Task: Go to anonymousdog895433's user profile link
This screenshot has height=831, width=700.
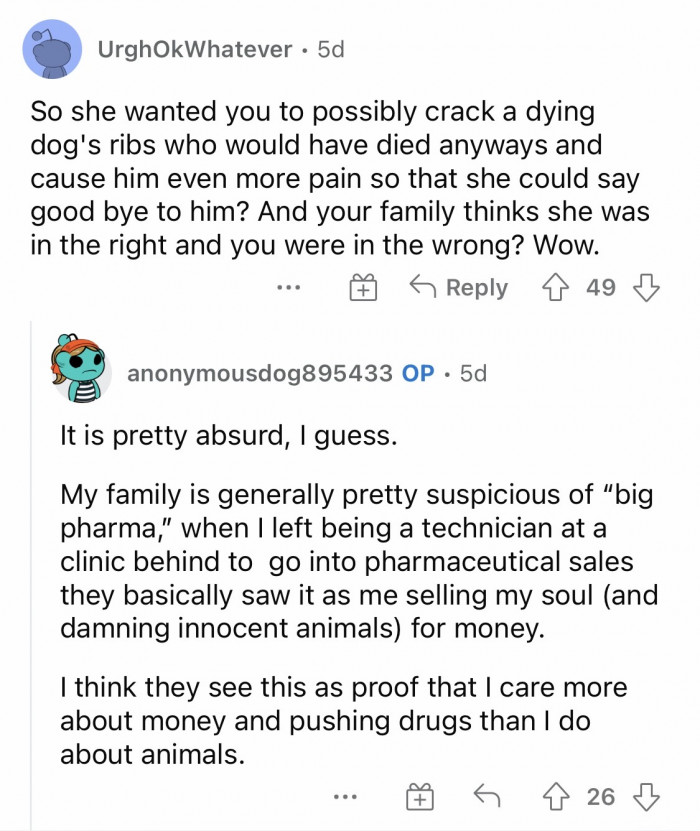Action: coord(260,373)
